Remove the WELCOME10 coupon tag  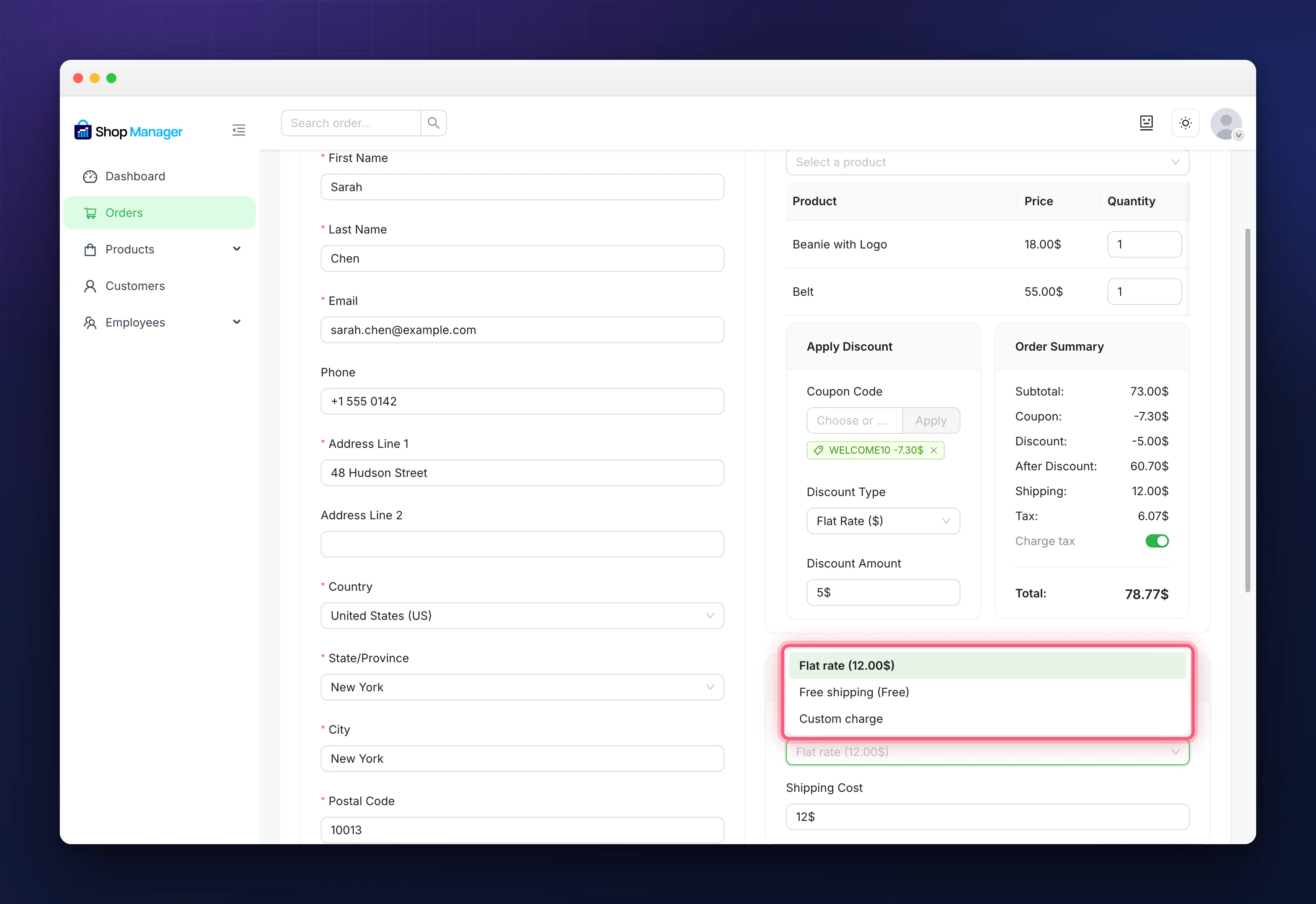934,450
